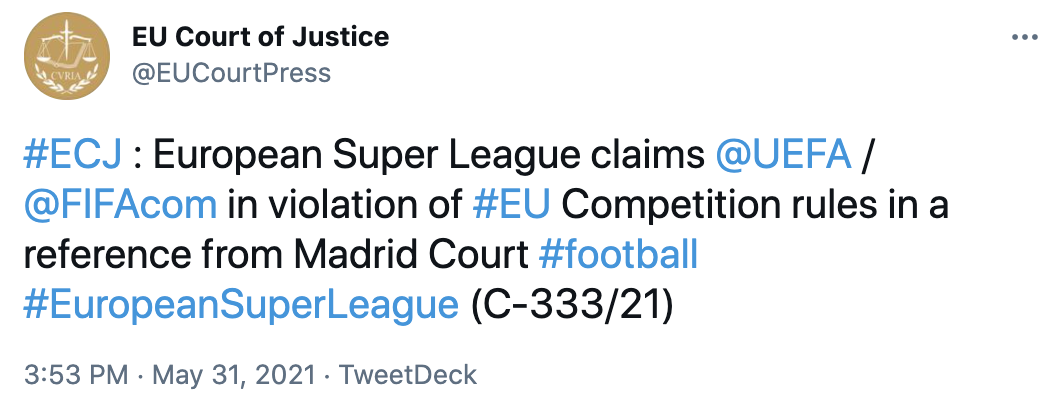Click the TweetDeck source label

click(x=407, y=375)
